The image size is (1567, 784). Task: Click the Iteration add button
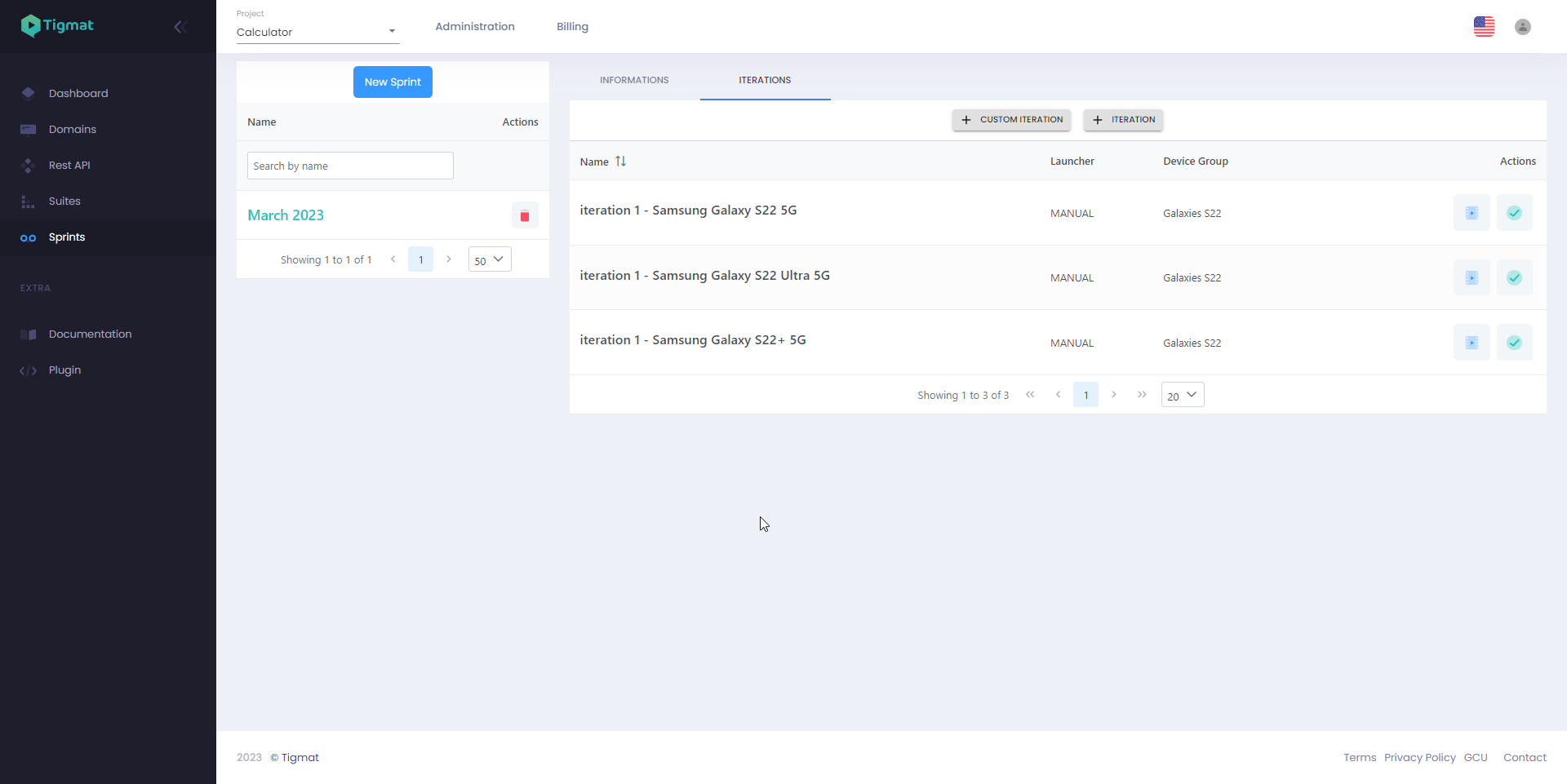click(x=1123, y=120)
